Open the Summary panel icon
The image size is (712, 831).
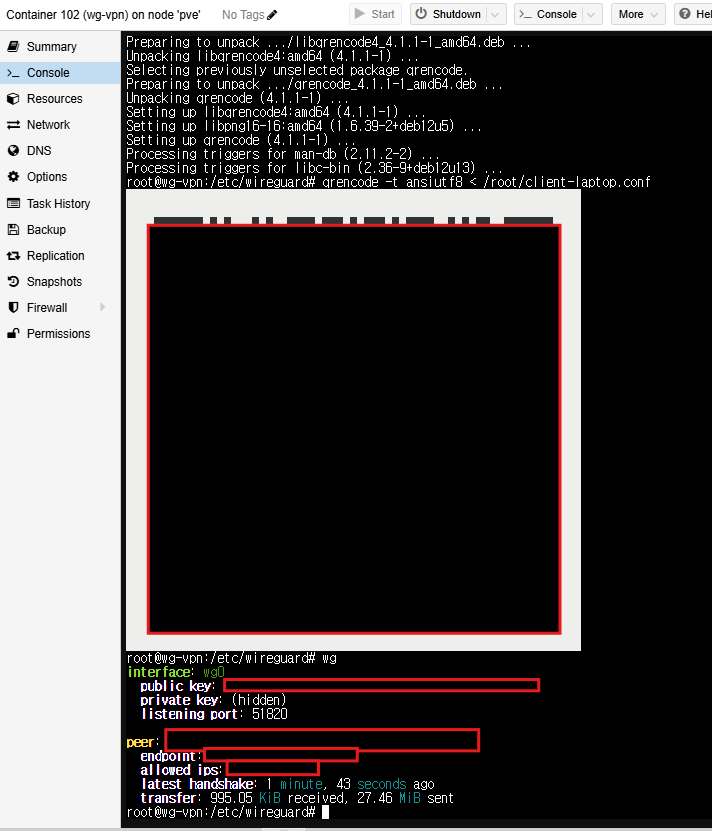click(x=13, y=47)
